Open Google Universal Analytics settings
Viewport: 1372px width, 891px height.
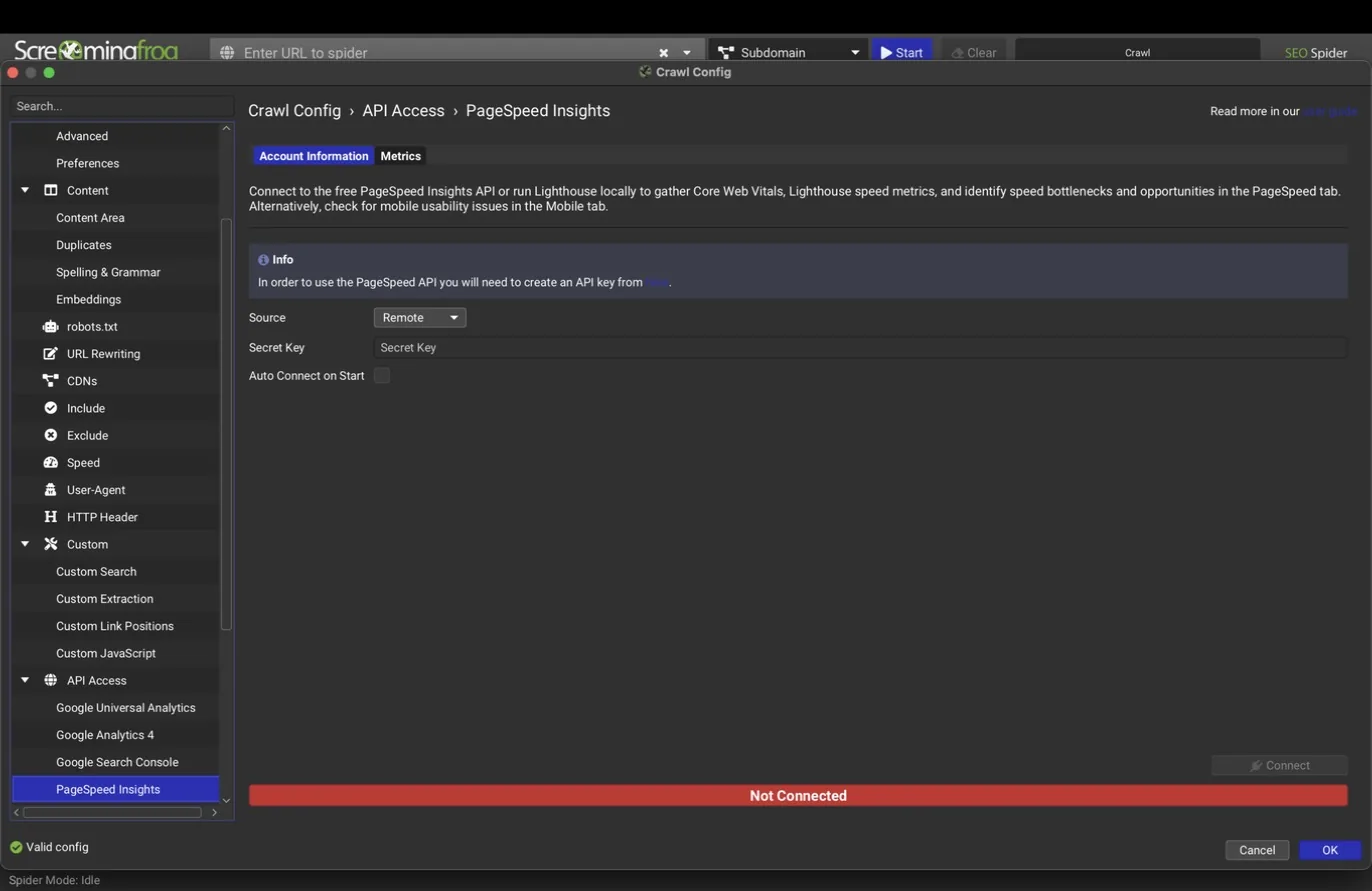pyautogui.click(x=126, y=708)
